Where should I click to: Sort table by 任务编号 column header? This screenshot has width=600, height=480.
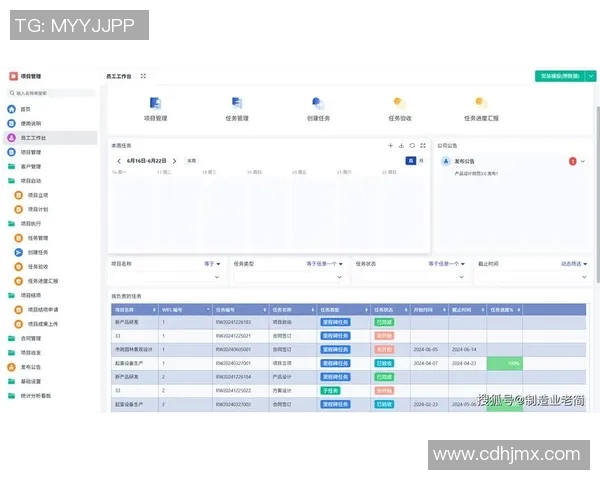click(x=240, y=310)
